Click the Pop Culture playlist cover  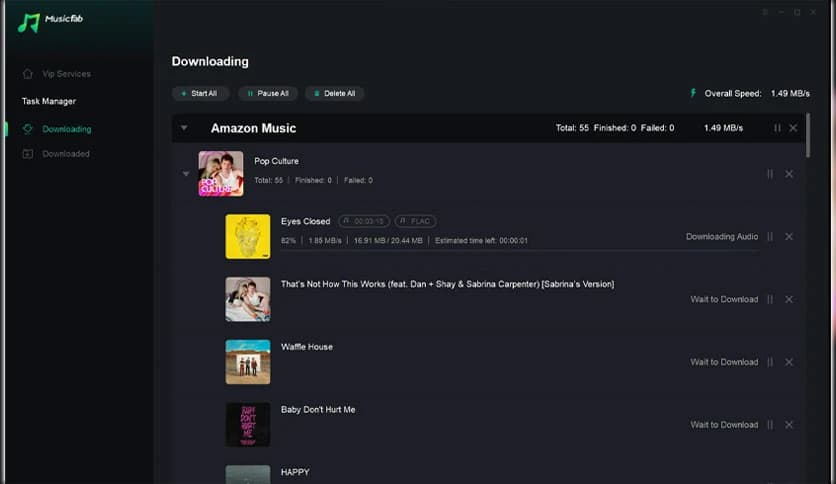tap(221, 174)
